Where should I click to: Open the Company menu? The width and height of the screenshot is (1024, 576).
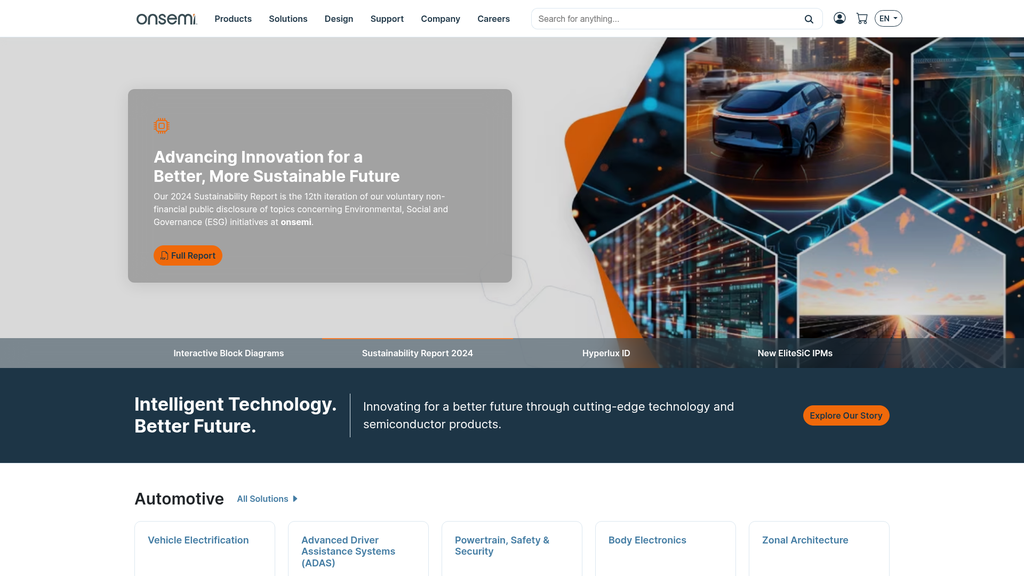(440, 19)
